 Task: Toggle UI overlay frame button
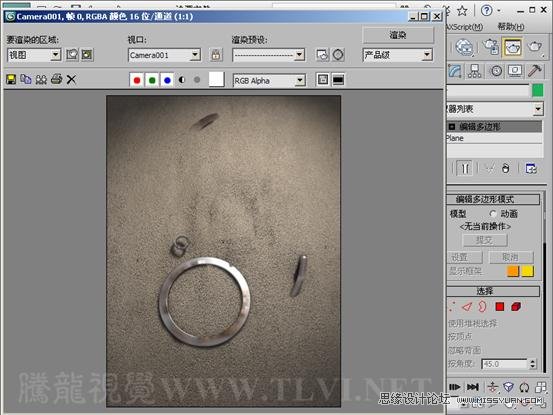[323, 80]
